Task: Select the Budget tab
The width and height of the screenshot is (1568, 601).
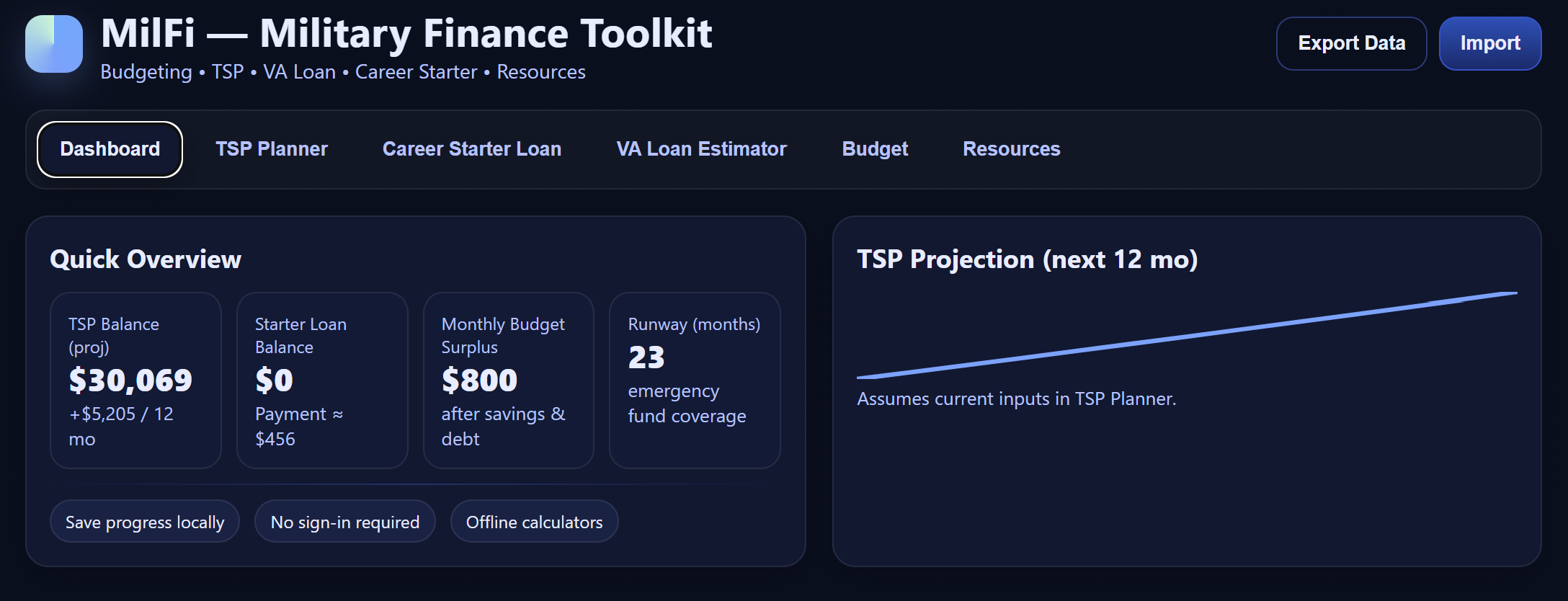Action: tap(875, 149)
